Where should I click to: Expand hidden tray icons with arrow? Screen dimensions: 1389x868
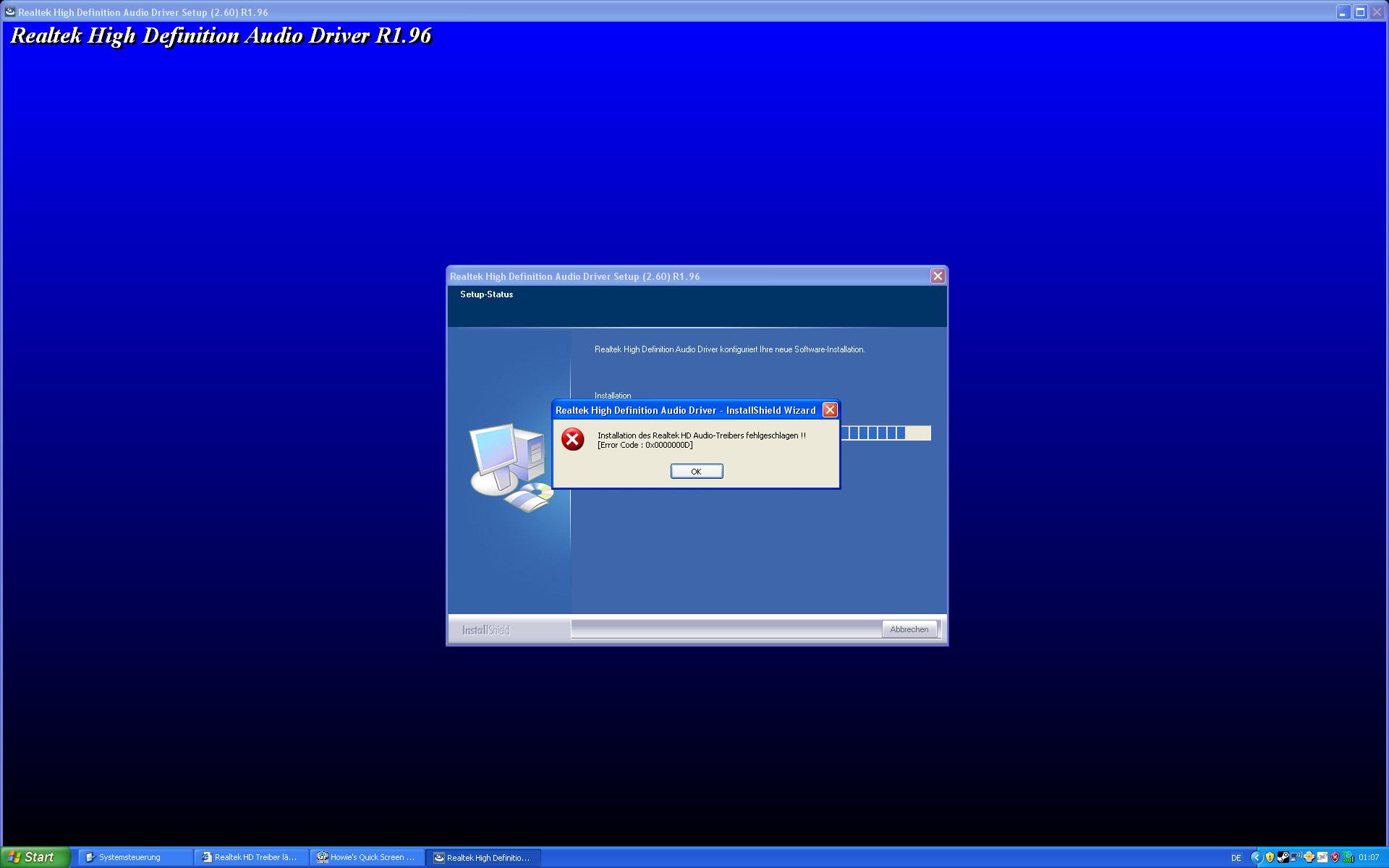(1257, 857)
